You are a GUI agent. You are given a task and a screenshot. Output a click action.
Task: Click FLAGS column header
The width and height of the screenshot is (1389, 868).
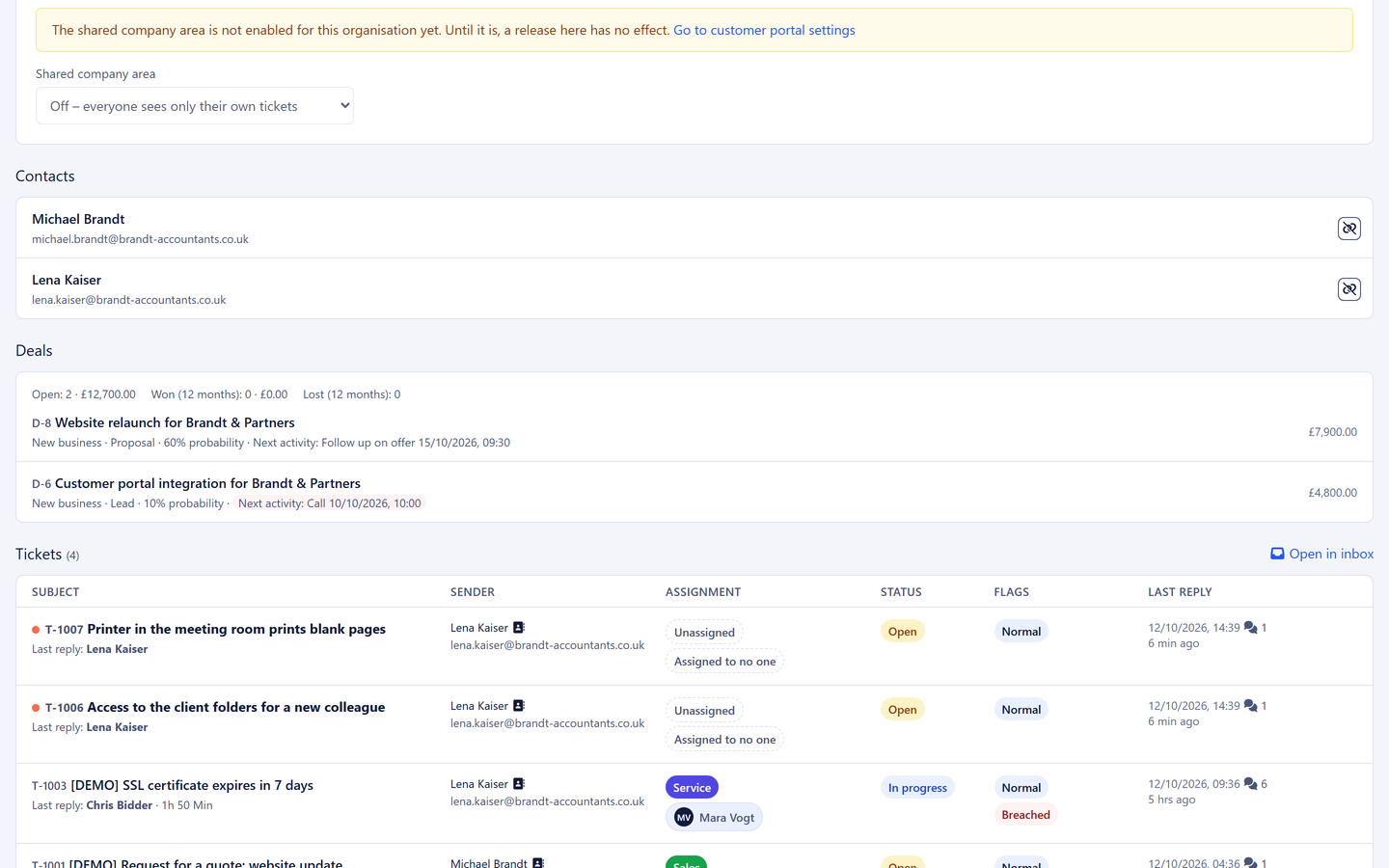[1012, 592]
